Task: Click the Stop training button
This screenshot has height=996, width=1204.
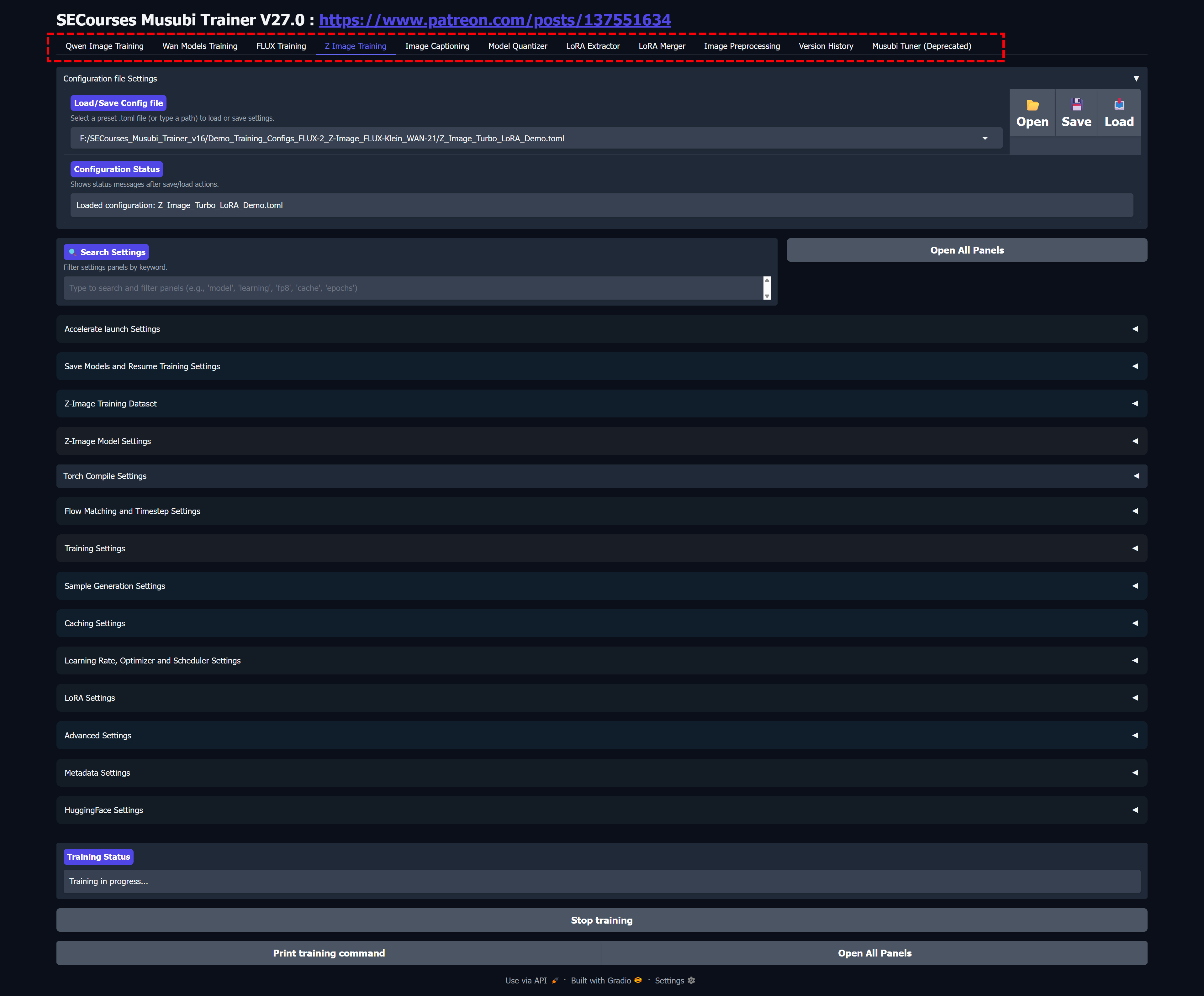Action: click(601, 920)
